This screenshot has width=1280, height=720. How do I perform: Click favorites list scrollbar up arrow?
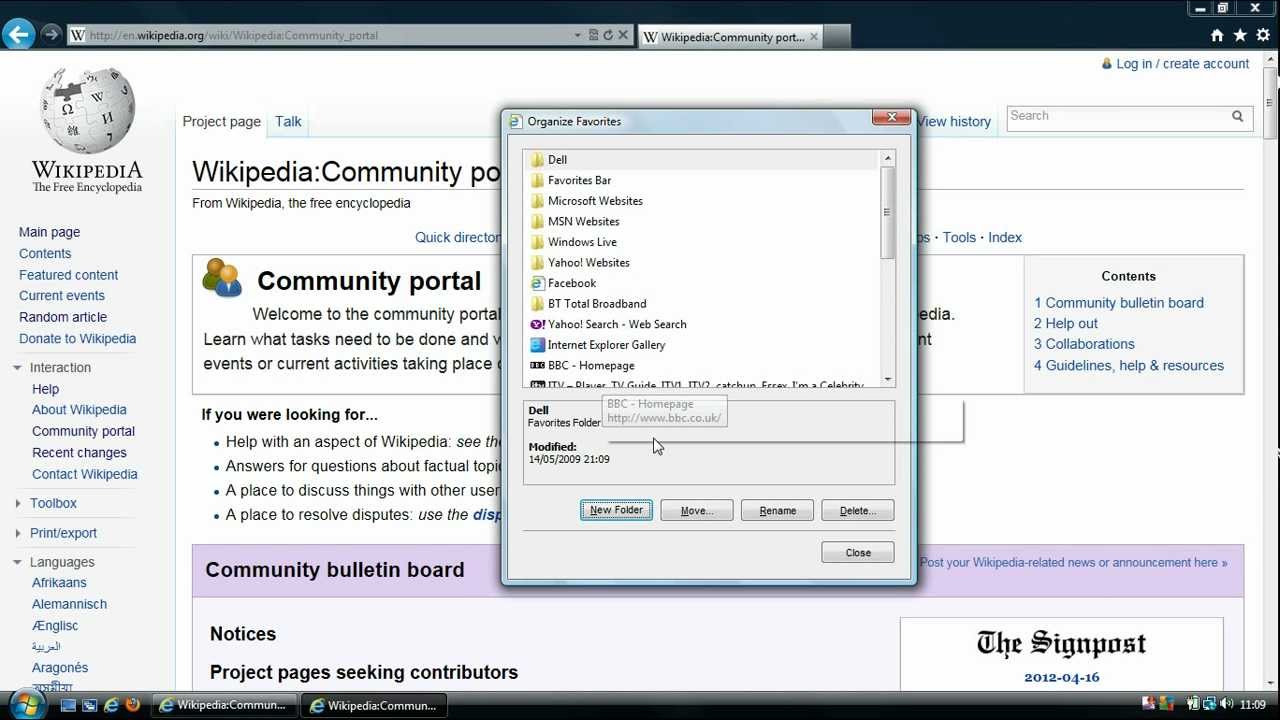coord(887,159)
